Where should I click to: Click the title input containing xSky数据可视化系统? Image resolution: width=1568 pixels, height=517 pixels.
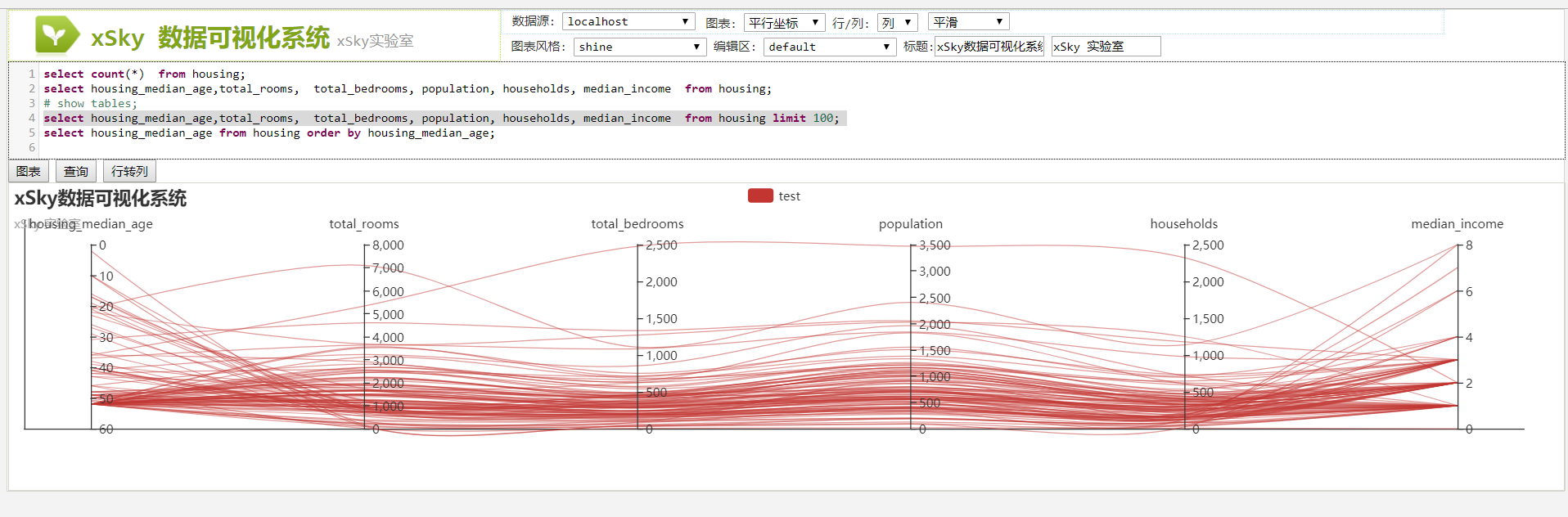[x=989, y=47]
